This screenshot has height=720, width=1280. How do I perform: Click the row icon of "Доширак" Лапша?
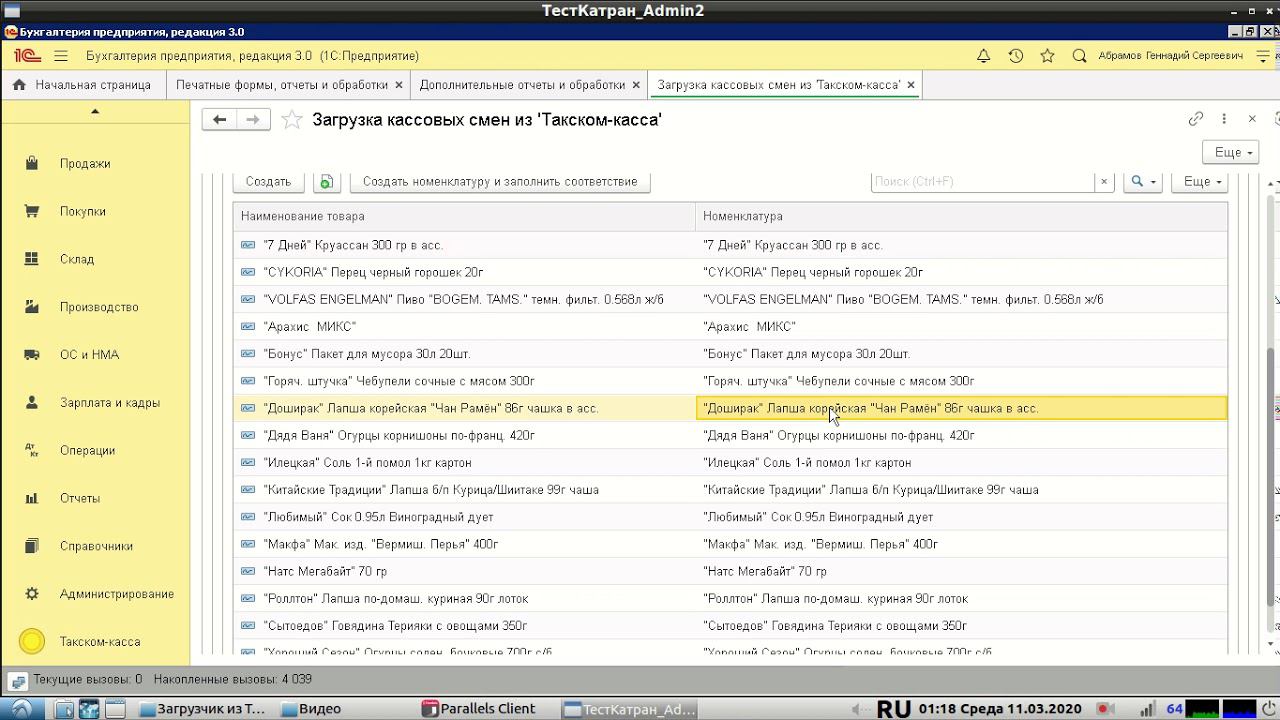pyautogui.click(x=248, y=408)
